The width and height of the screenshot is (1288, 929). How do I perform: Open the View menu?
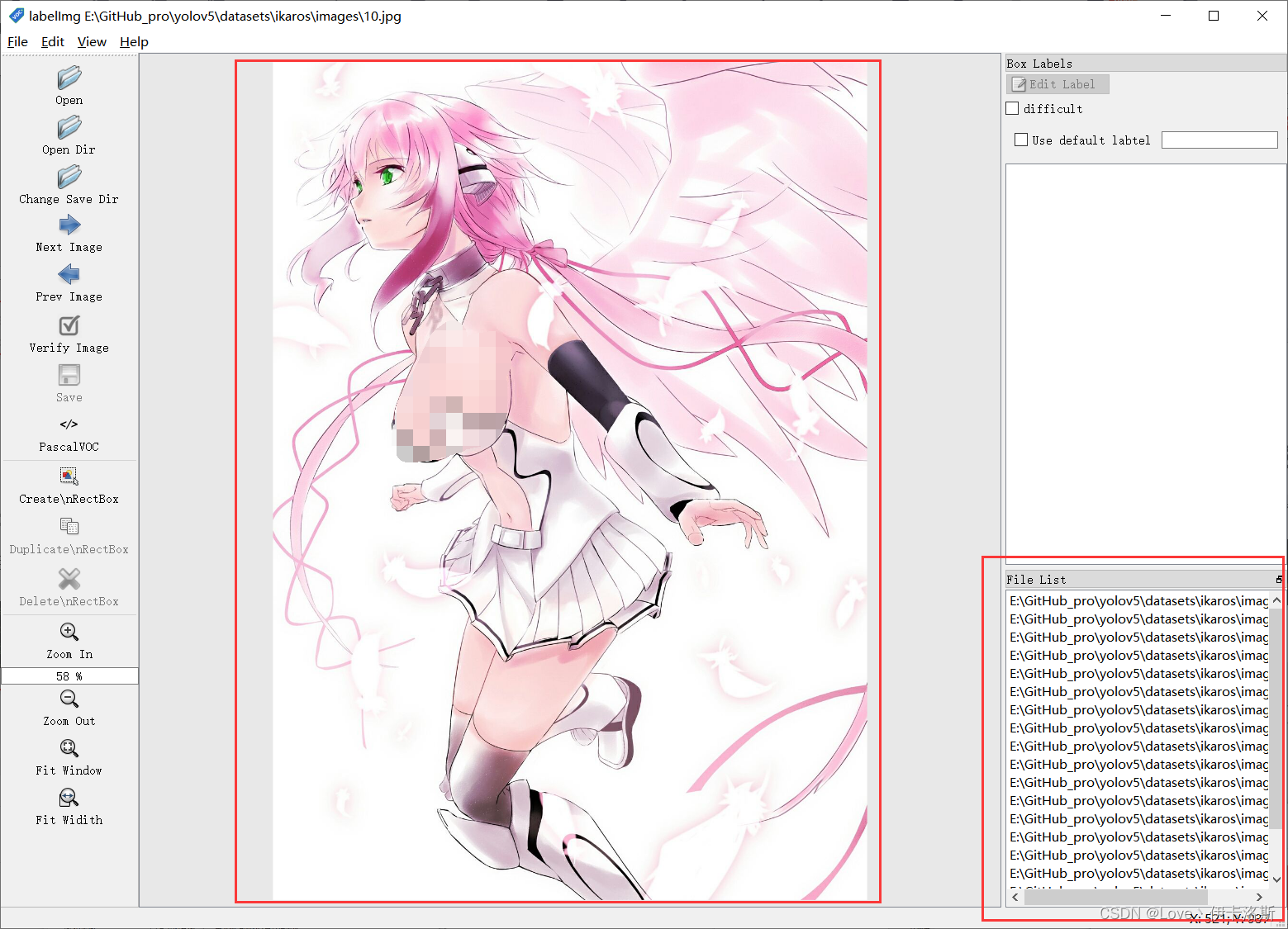tap(92, 42)
